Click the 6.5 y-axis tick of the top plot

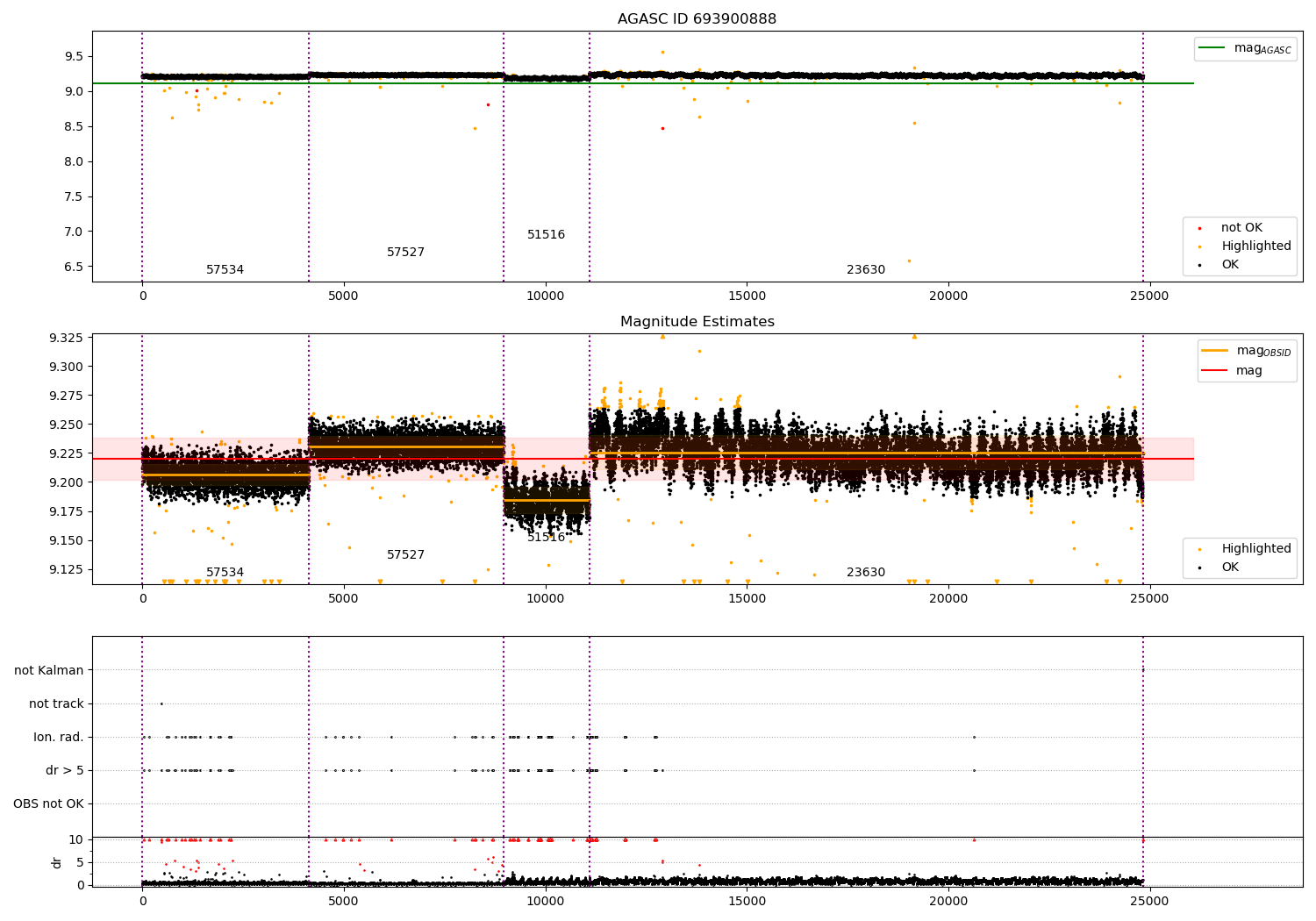pos(74,267)
